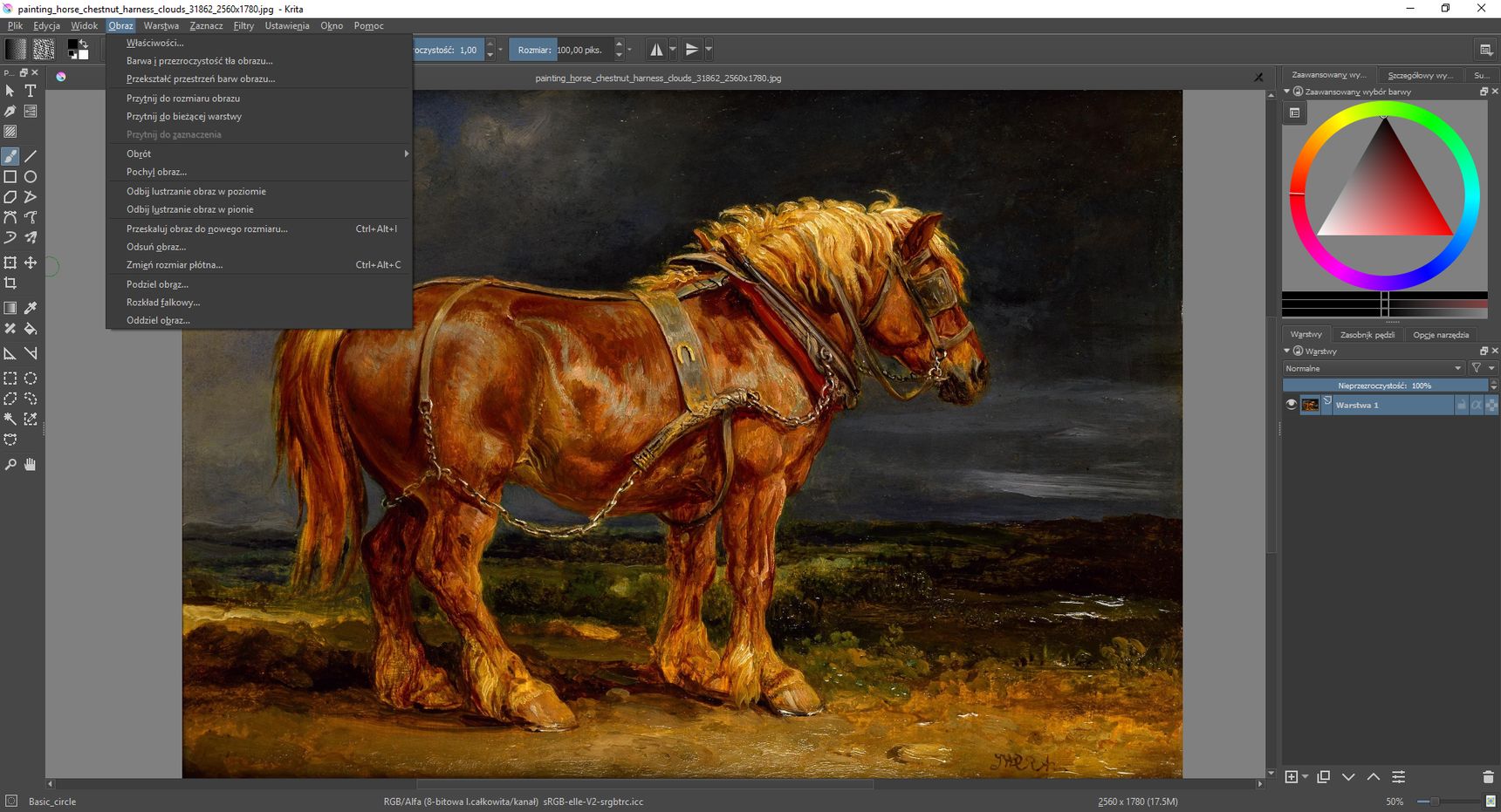
Task: Collapse the Warstwy docker header
Action: click(x=1286, y=351)
